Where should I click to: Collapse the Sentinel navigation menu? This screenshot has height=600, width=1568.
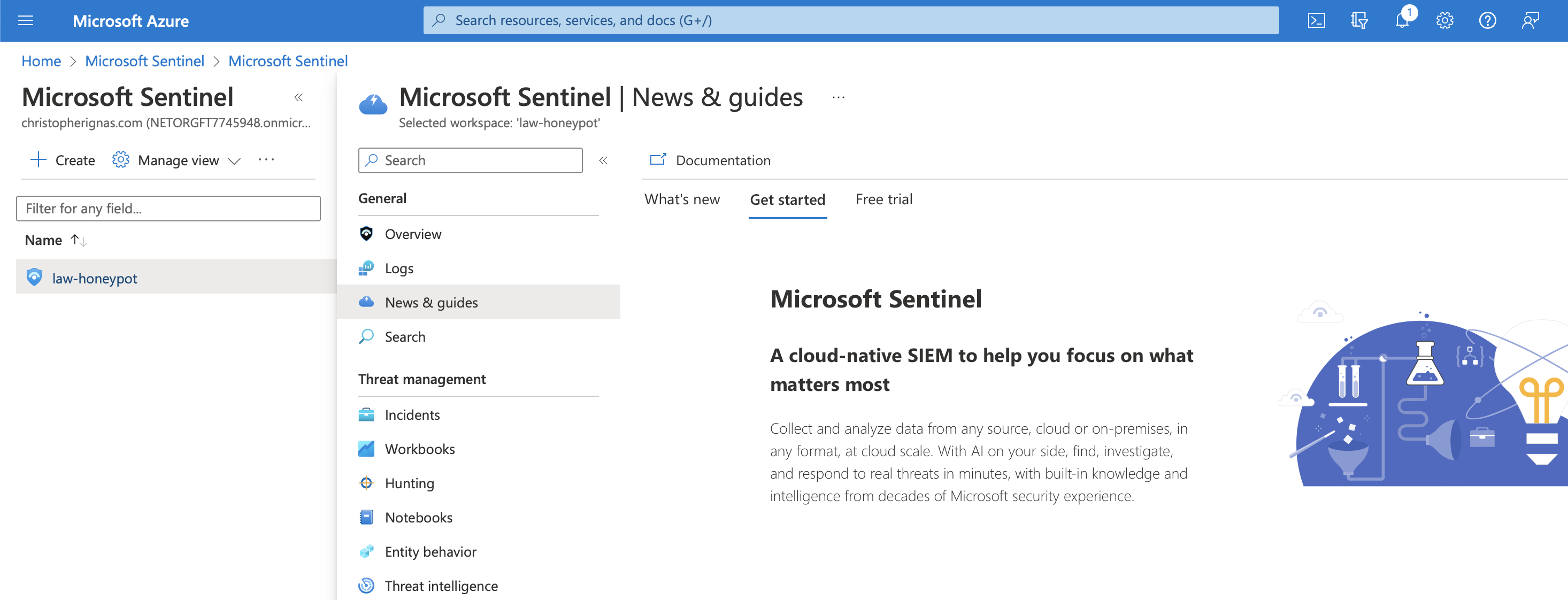click(x=603, y=160)
